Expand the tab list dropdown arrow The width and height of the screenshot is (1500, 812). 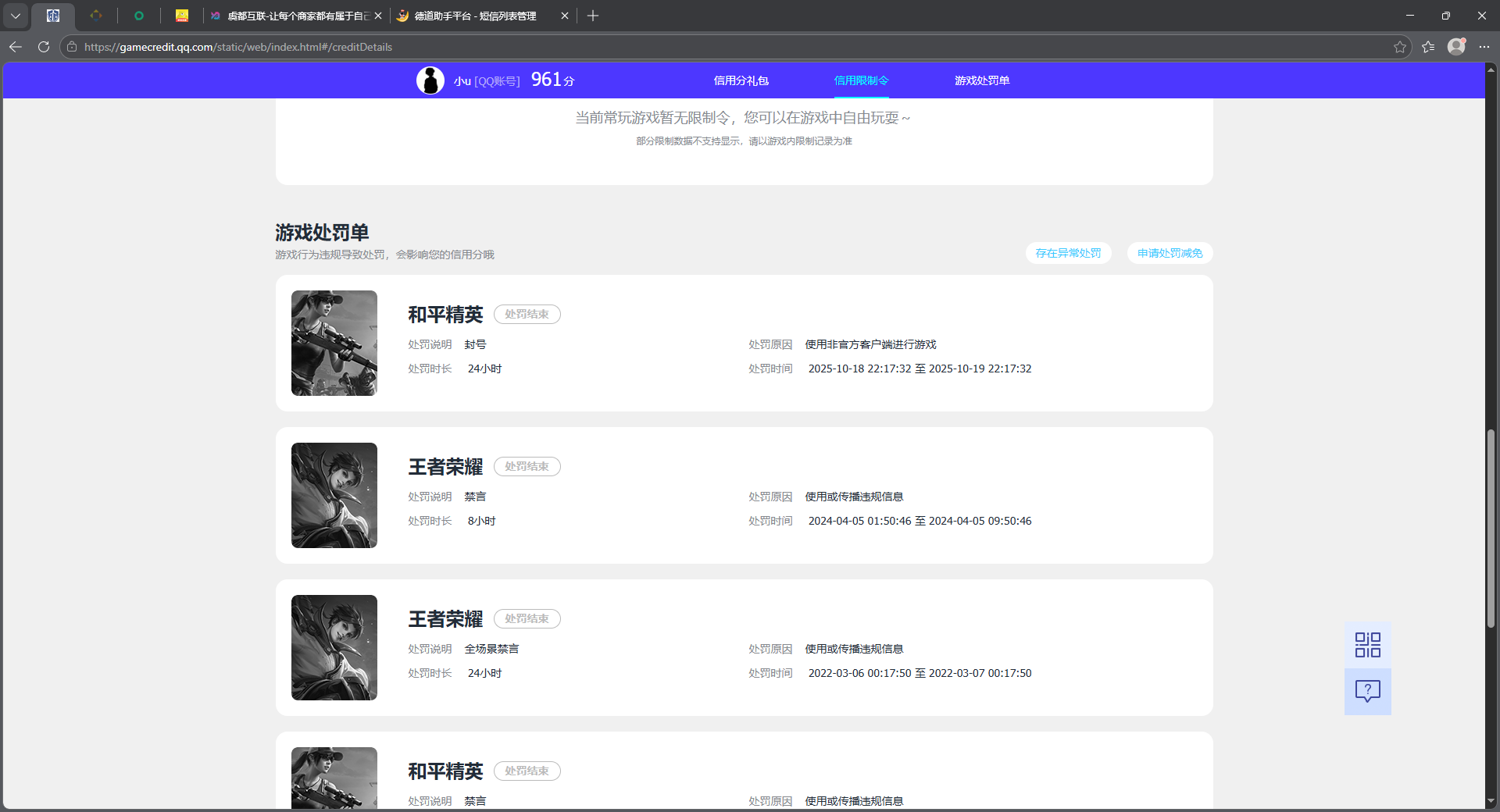tap(16, 16)
